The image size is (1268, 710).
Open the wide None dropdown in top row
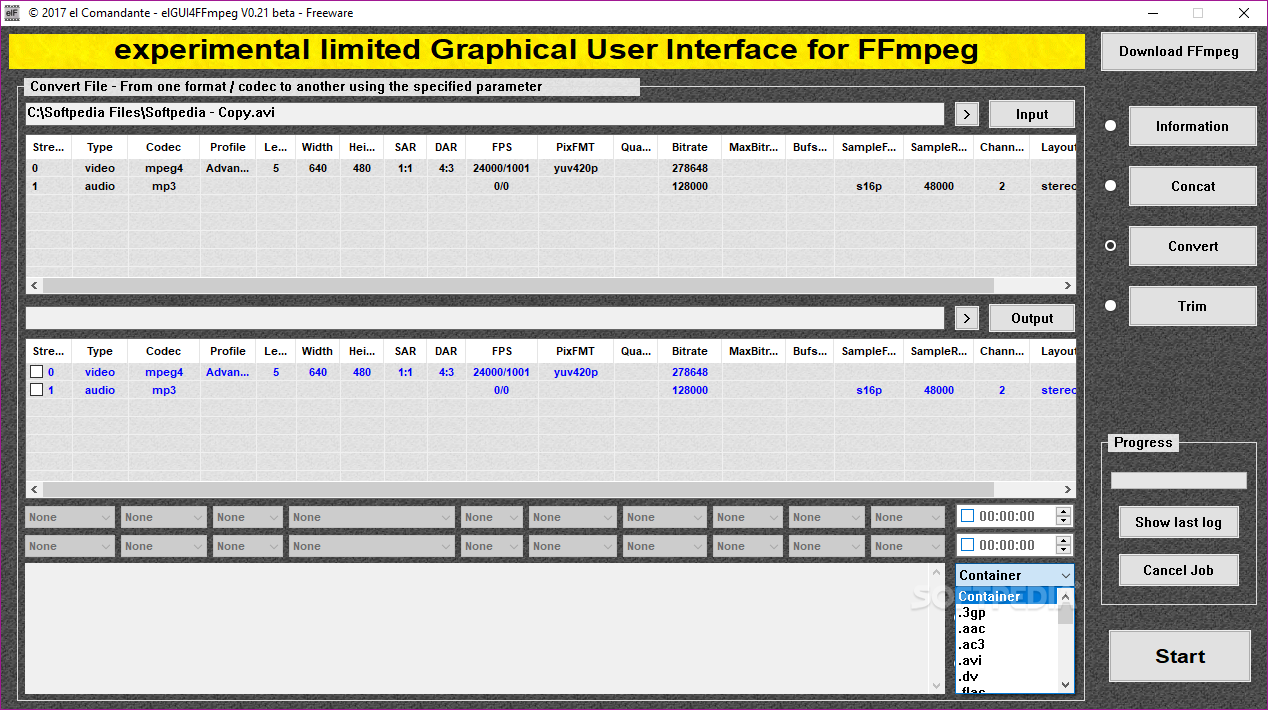coord(372,517)
